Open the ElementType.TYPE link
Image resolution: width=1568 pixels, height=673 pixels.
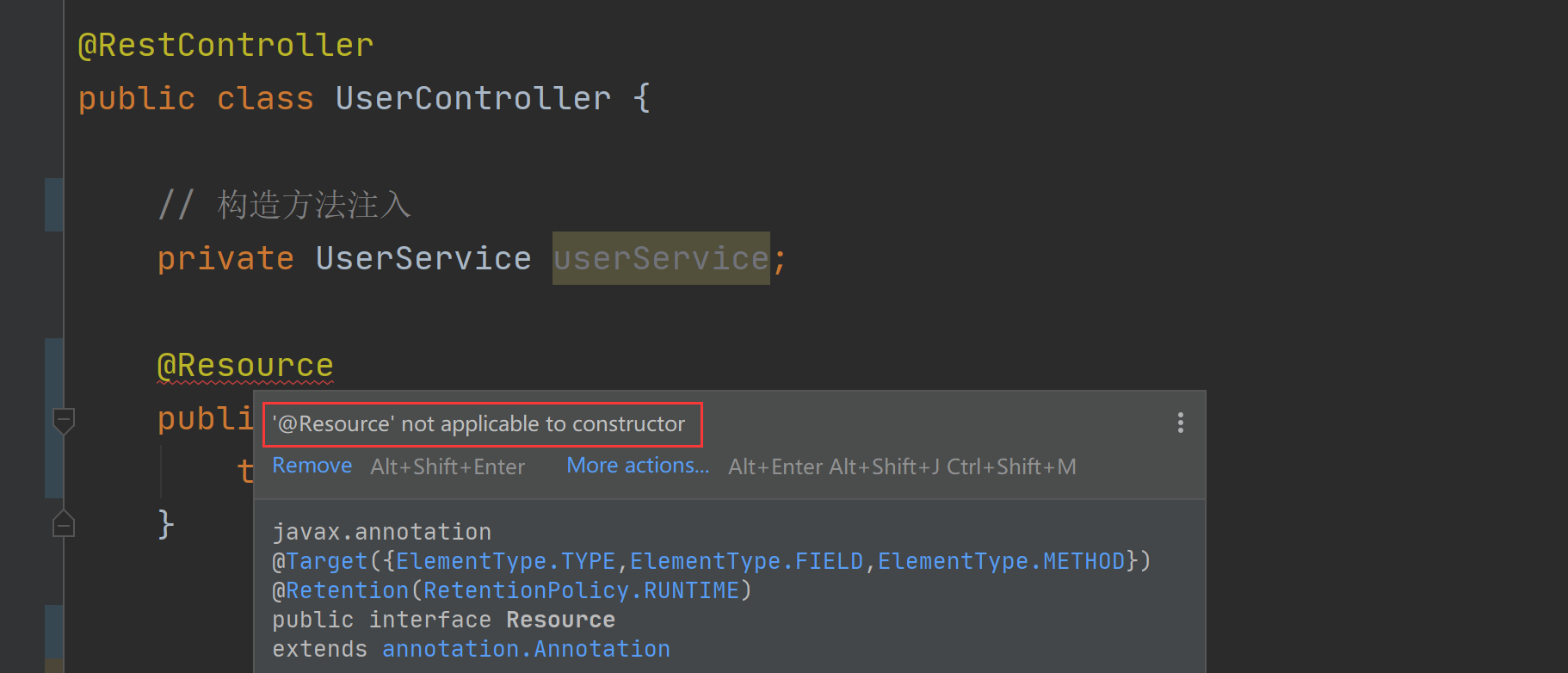pos(505,561)
